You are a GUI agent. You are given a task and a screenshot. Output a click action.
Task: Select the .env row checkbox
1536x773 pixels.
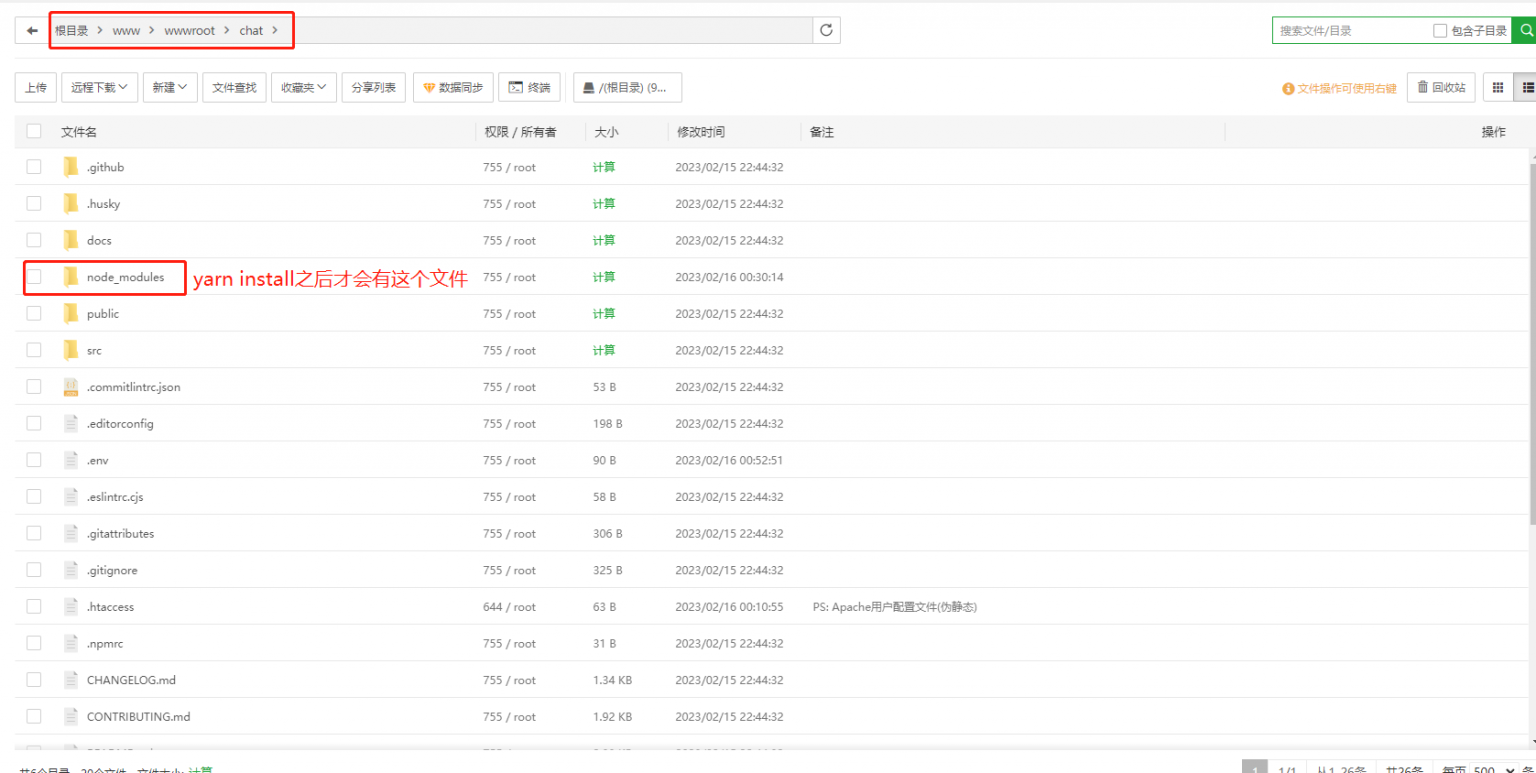[x=34, y=460]
